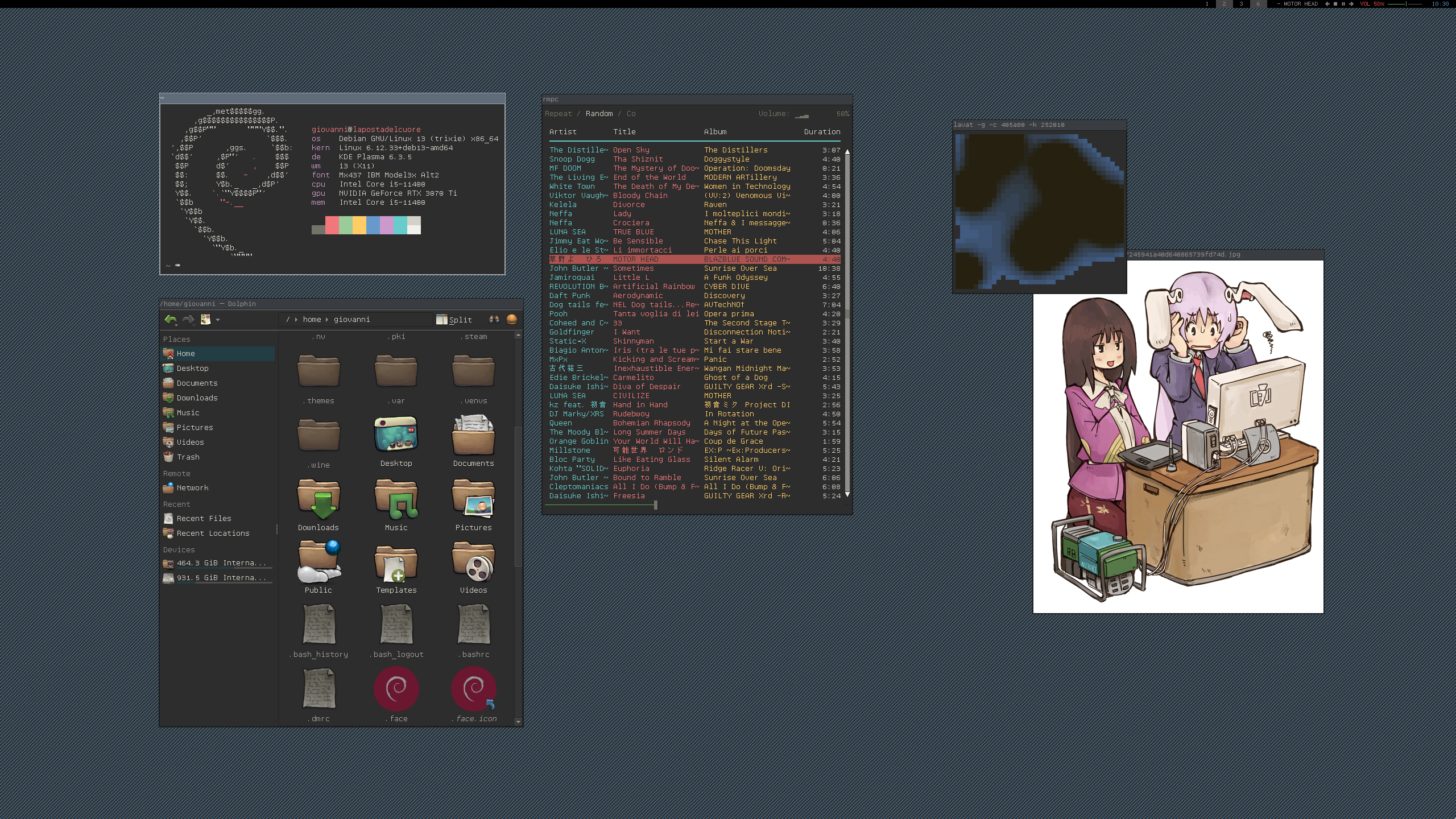Open Network under Remote in Places
Image resolution: width=1456 pixels, height=819 pixels.
pyautogui.click(x=218, y=488)
